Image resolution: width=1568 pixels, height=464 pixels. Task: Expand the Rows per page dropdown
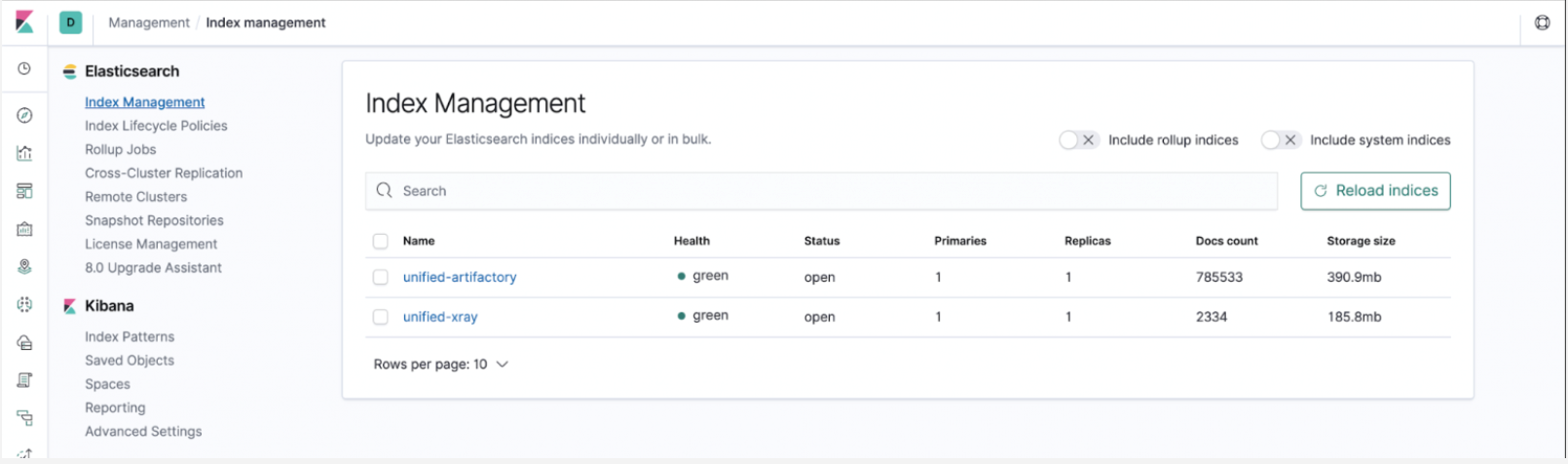(441, 365)
